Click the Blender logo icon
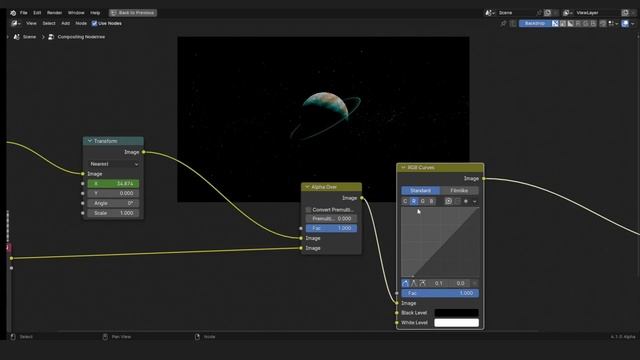Viewport: 640px width, 360px height. coord(13,13)
